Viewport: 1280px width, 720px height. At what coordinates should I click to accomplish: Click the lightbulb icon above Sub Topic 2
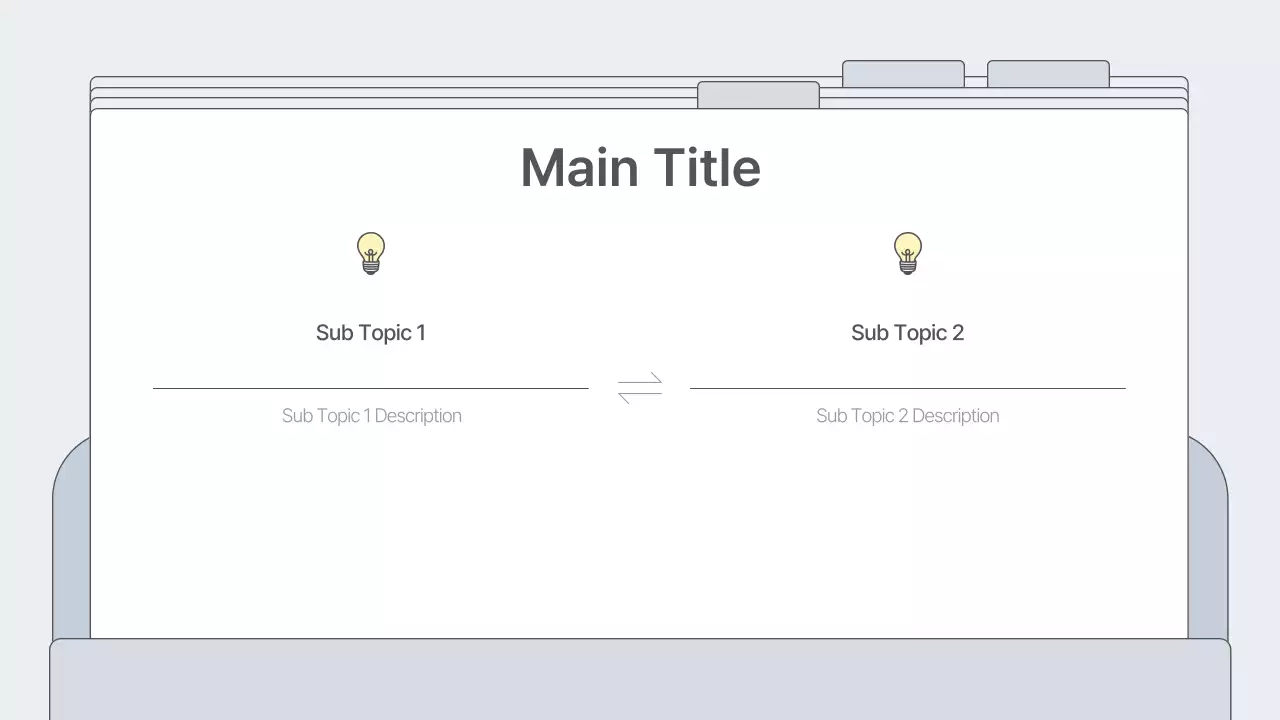click(907, 253)
